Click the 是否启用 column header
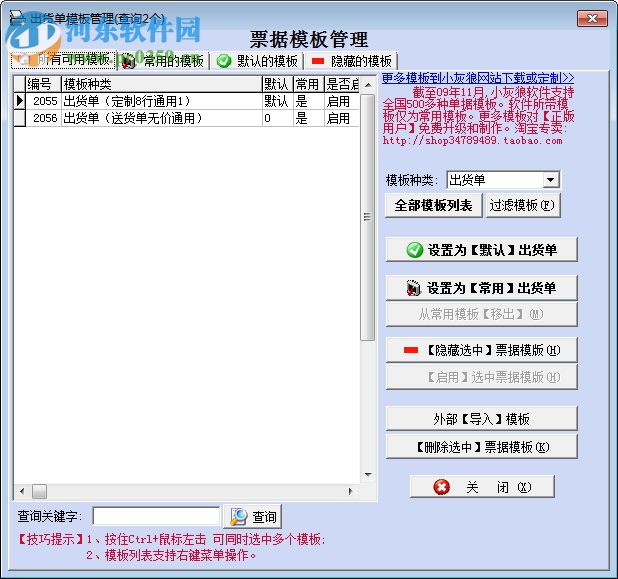 point(342,84)
